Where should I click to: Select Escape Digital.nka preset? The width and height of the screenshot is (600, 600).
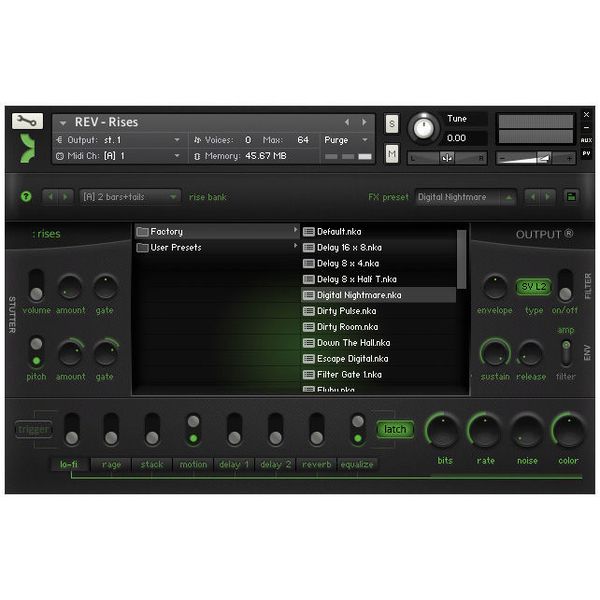379,359
